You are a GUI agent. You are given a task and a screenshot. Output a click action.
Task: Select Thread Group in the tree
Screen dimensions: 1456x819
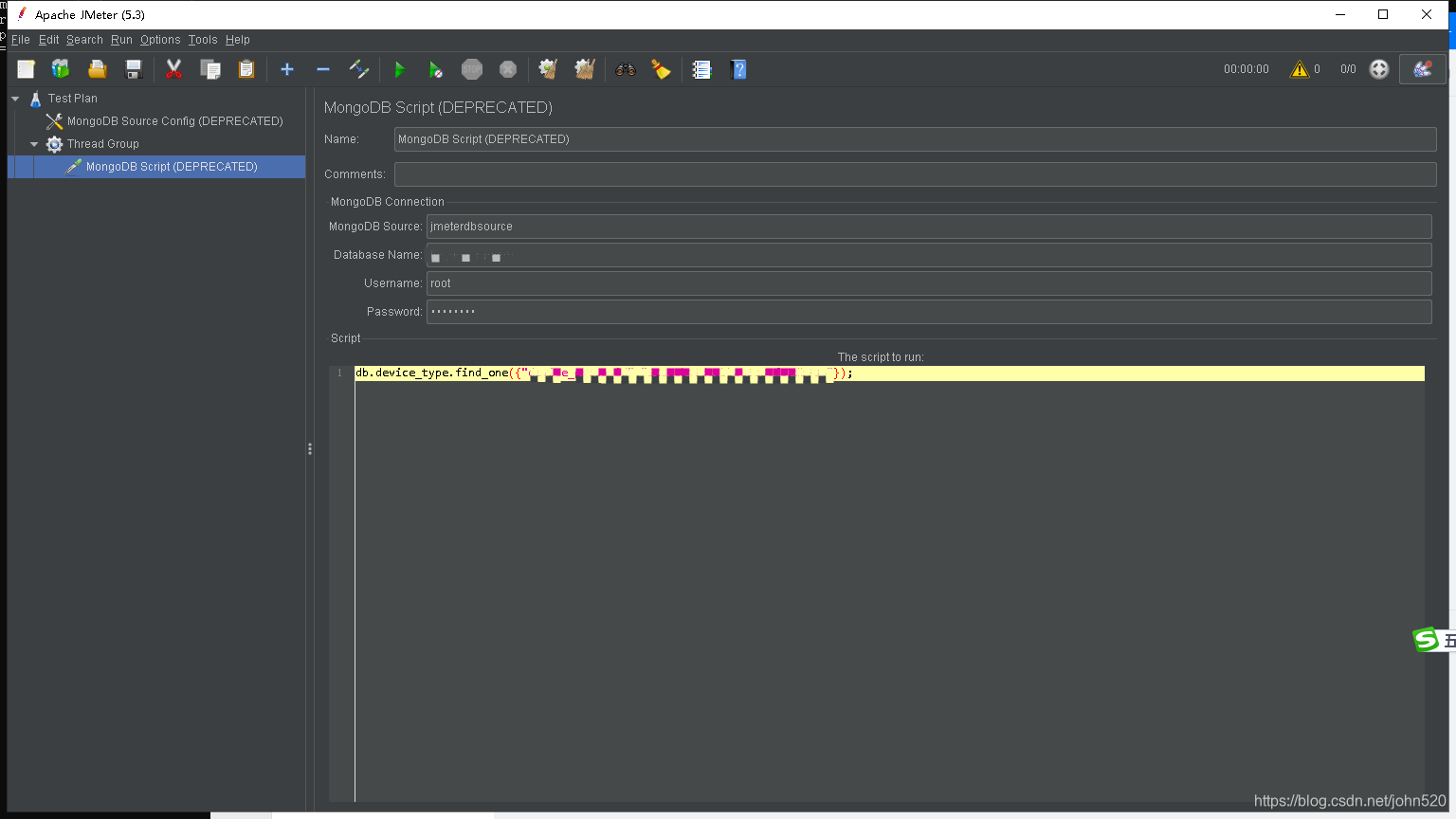102,144
